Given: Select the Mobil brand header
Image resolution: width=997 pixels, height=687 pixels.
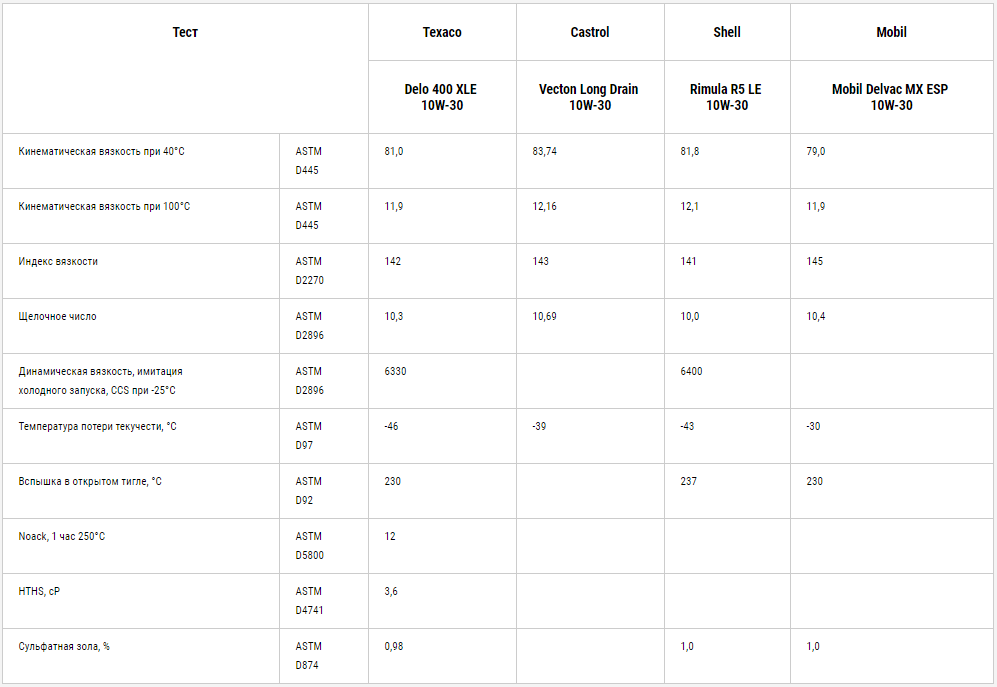Looking at the screenshot, I should click(x=891, y=32).
